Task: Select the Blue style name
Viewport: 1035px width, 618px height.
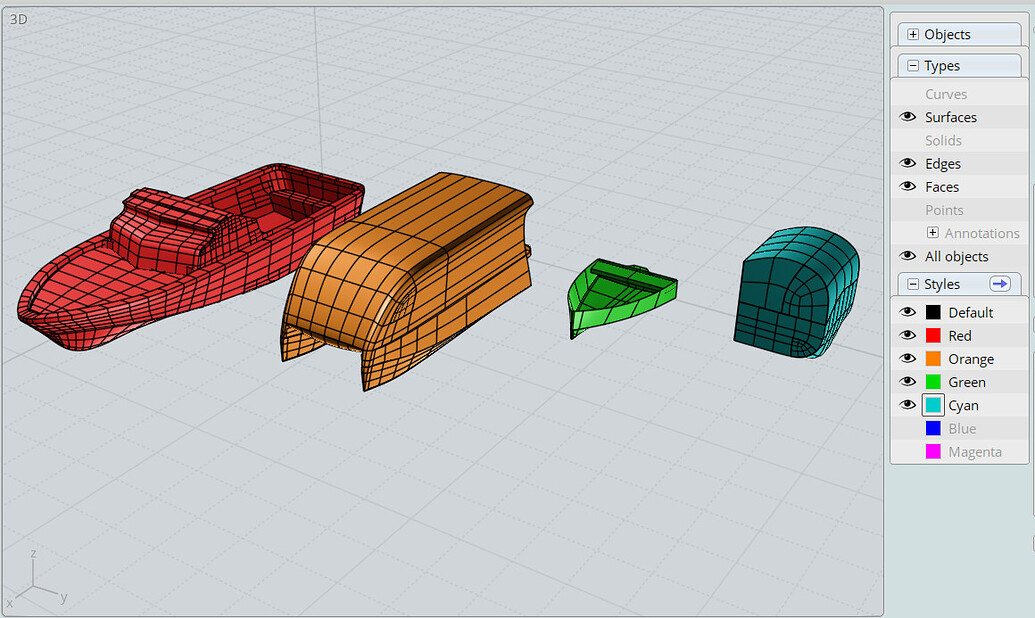Action: point(962,429)
